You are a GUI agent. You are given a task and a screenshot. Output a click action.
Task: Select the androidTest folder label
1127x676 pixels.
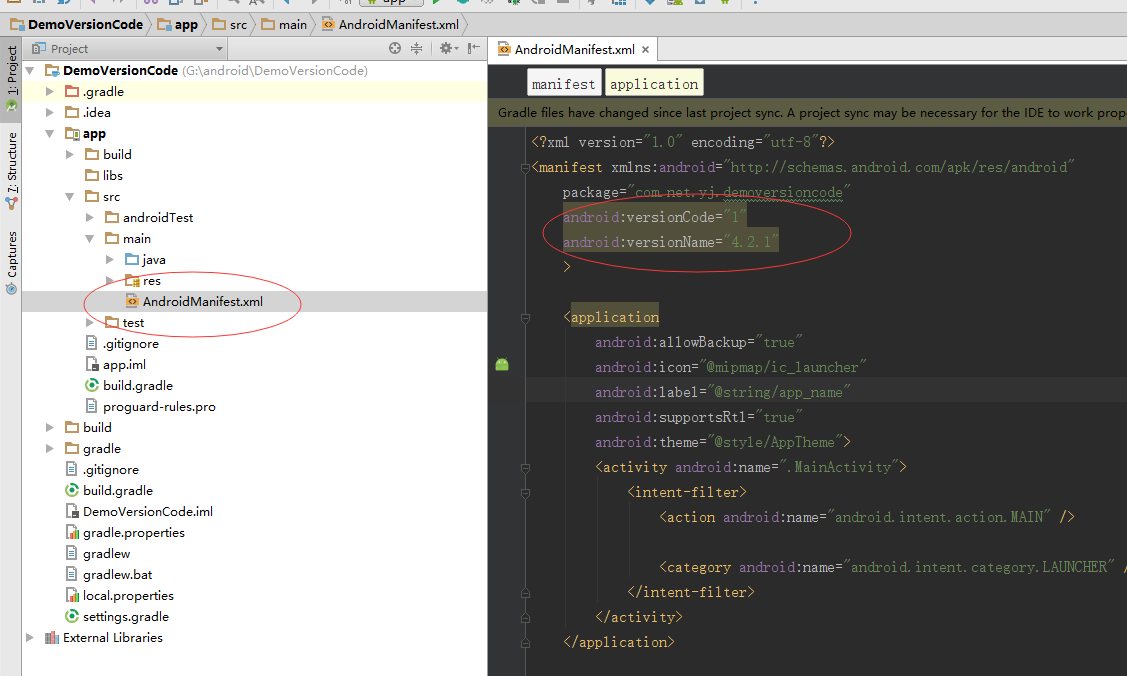pos(157,218)
